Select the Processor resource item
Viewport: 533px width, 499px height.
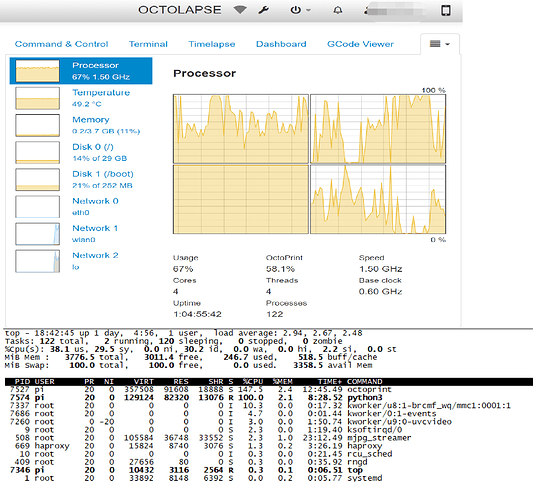click(x=81, y=71)
